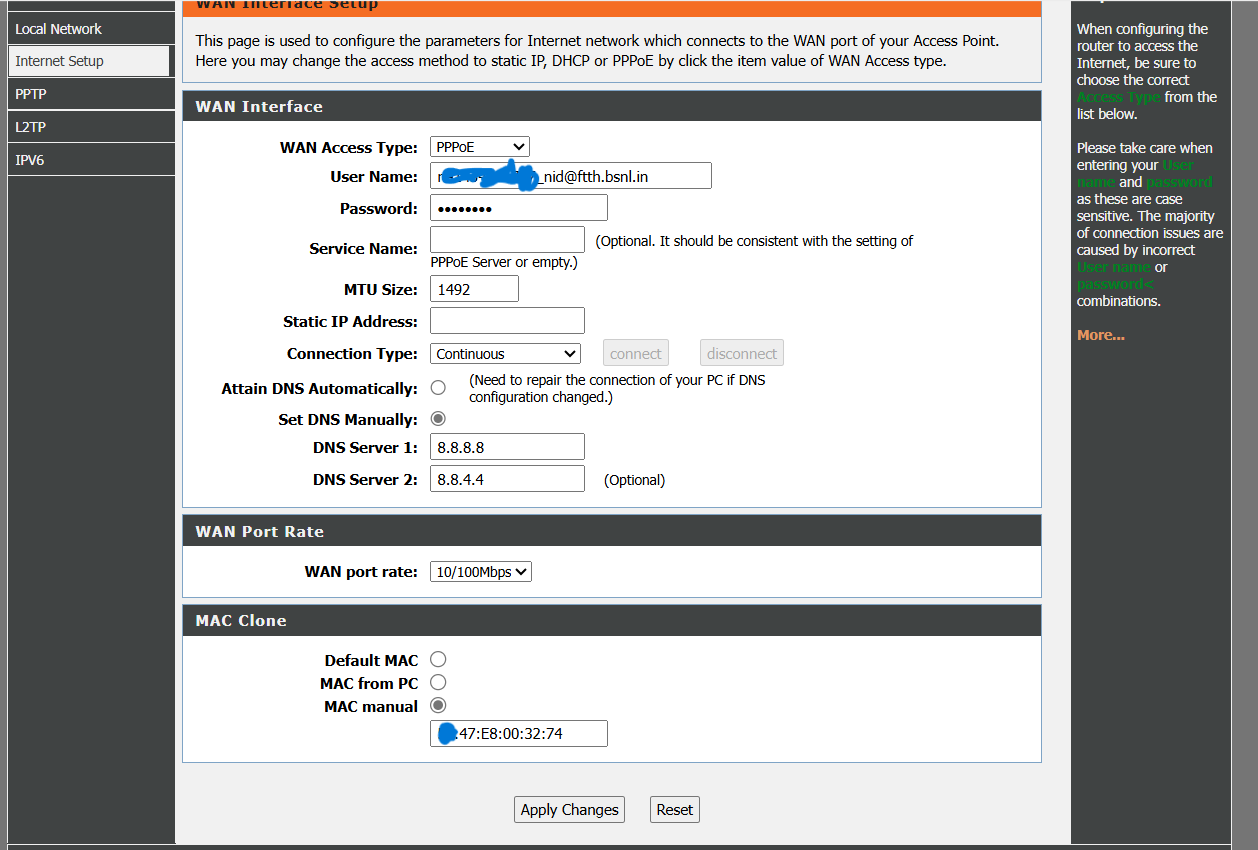Select Set DNS Manually radio button
The width and height of the screenshot is (1258, 850).
pos(438,419)
